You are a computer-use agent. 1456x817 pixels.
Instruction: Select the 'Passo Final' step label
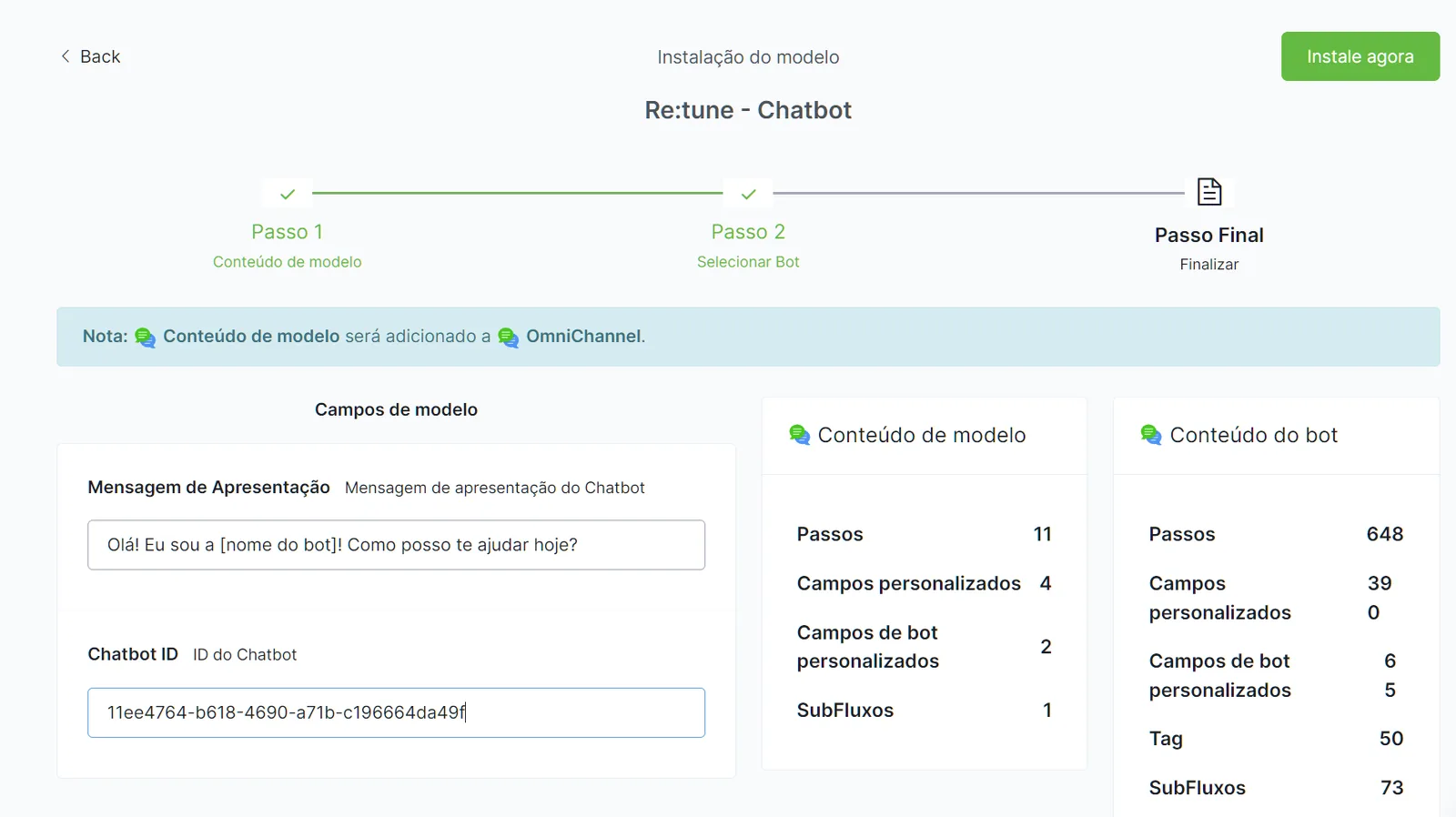(1209, 235)
